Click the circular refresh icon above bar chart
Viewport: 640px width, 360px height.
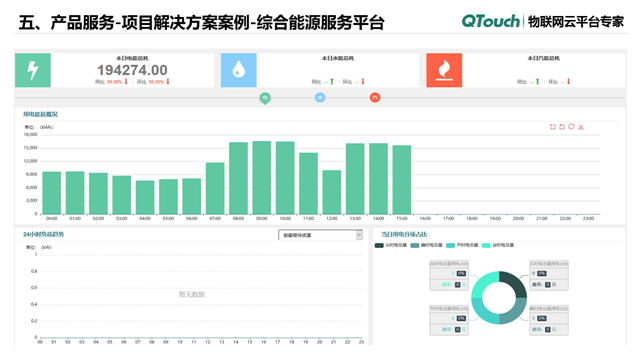[x=571, y=127]
